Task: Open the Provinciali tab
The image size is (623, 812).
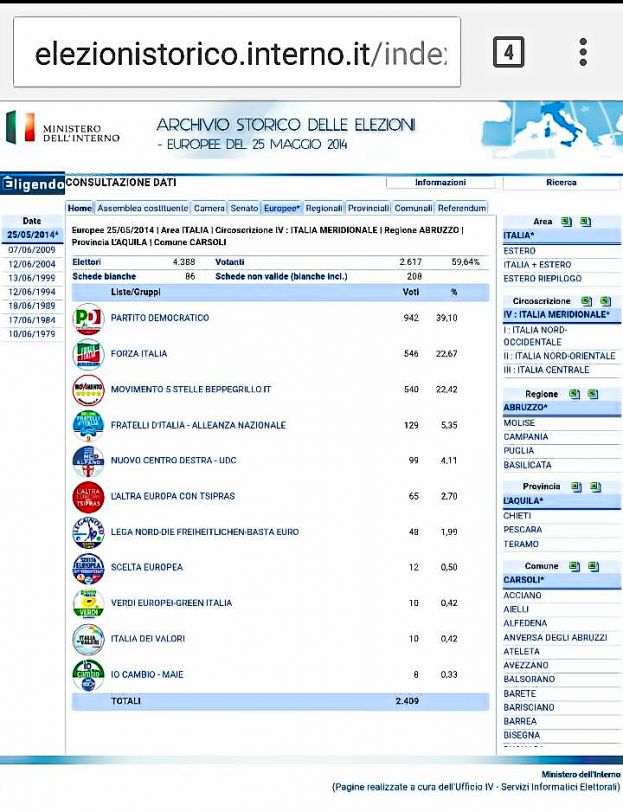Action: click(368, 208)
